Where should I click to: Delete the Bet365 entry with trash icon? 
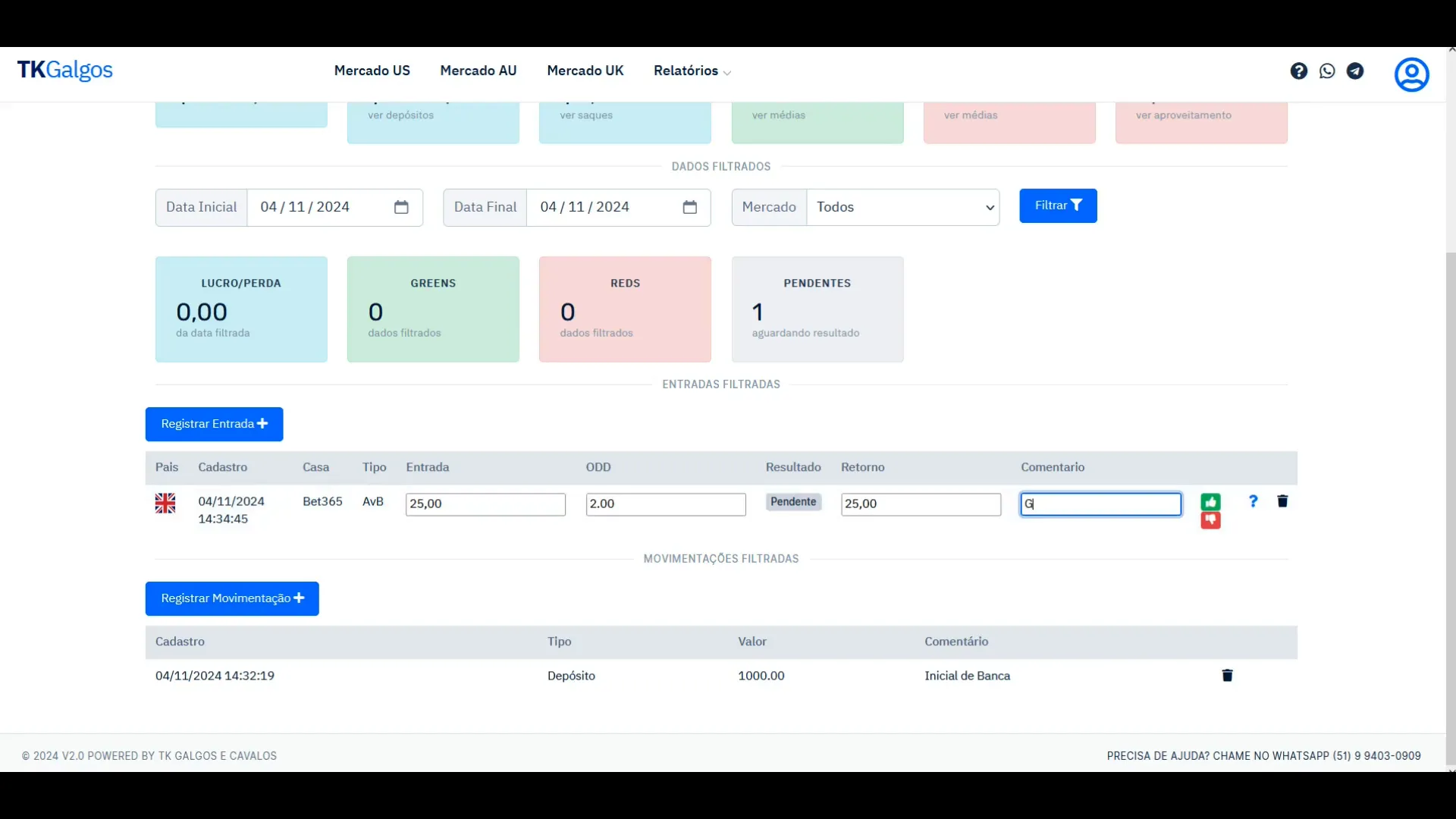[x=1282, y=501]
